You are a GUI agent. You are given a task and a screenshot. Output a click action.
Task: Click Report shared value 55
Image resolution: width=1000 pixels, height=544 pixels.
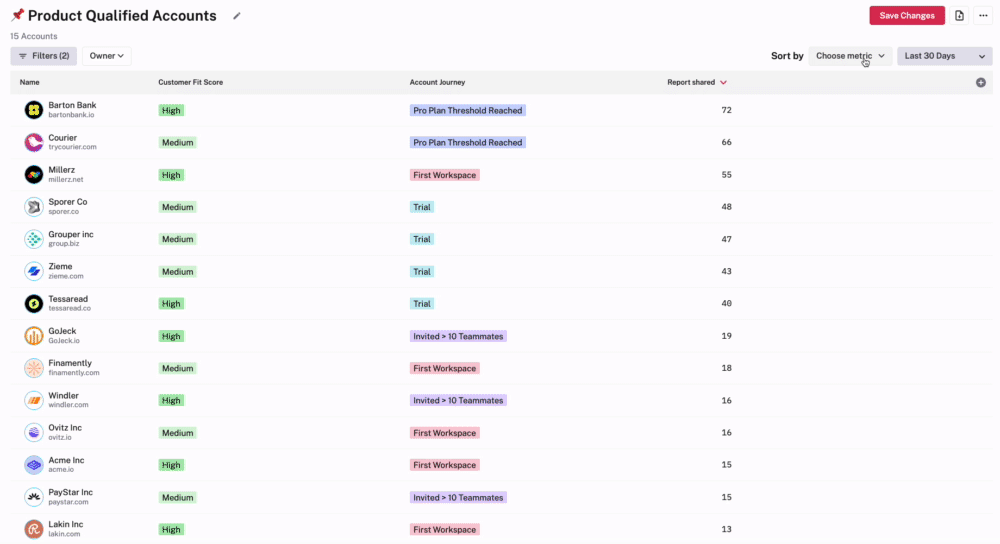pyautogui.click(x=726, y=175)
